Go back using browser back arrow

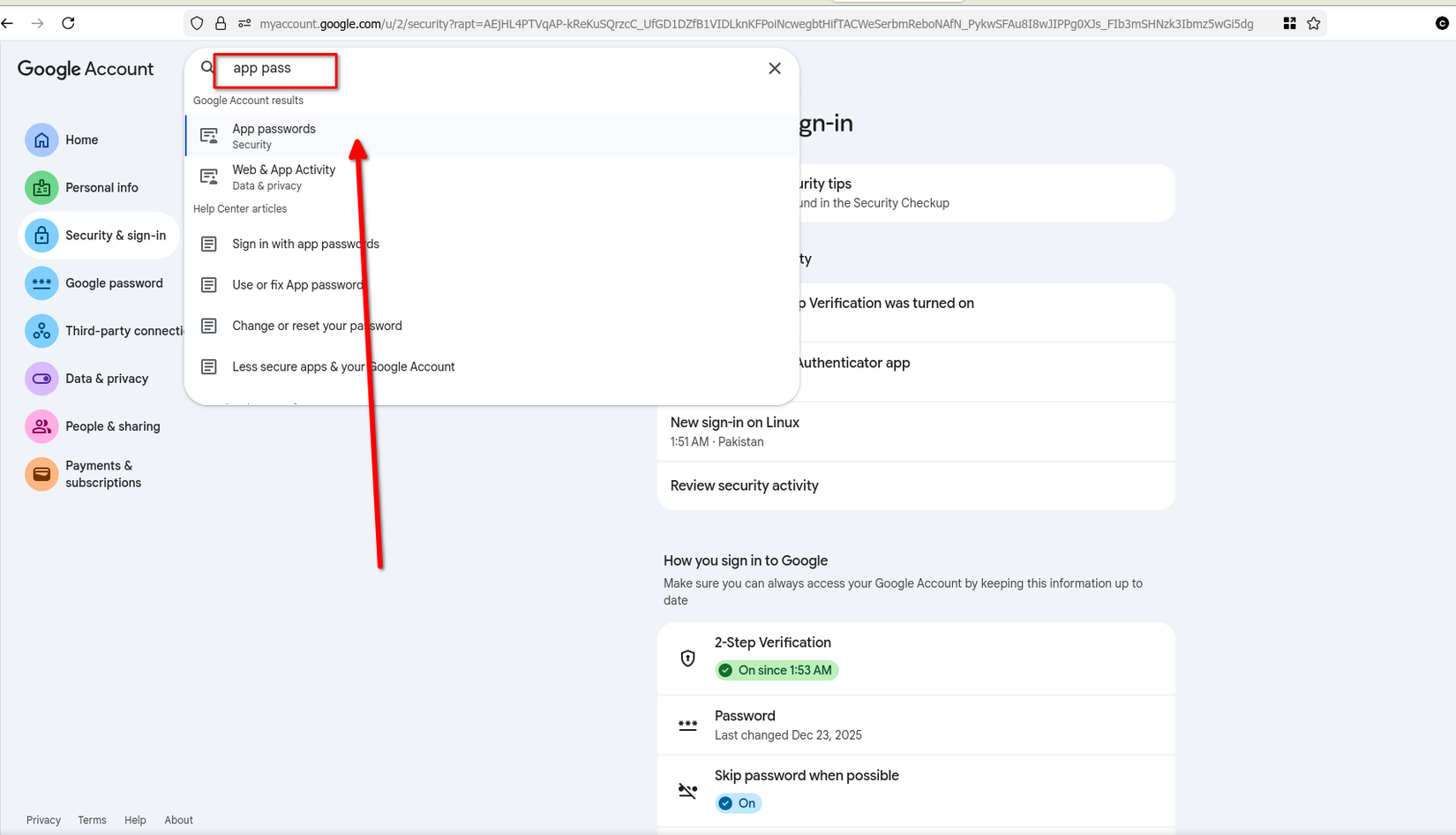click(x=8, y=24)
